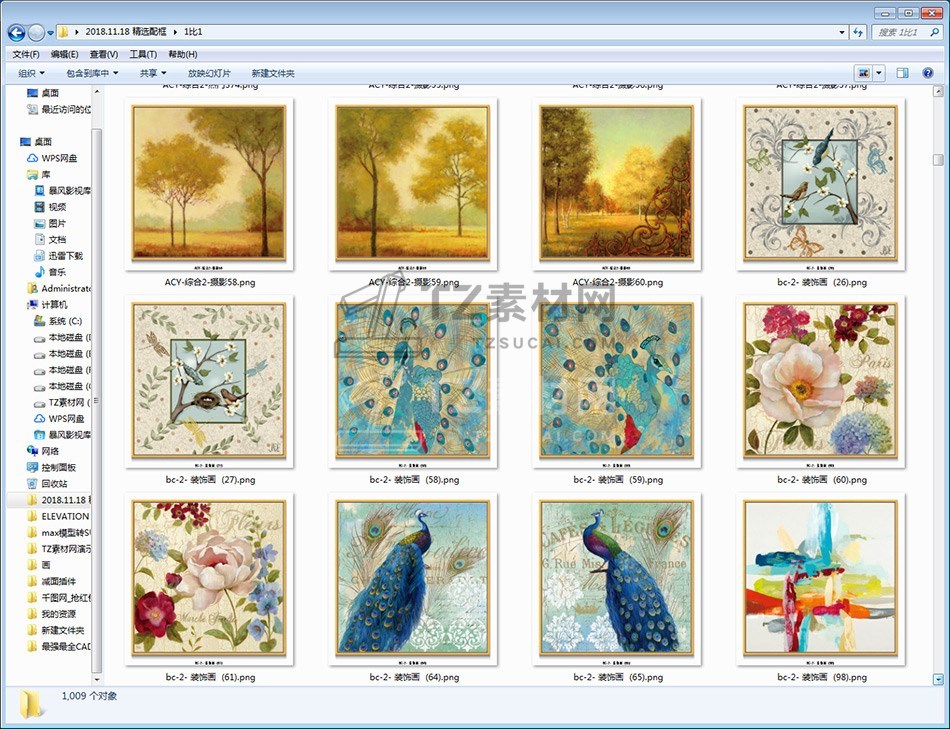950x729 pixels.
Task: Open the 视频 library
Action: [50, 207]
